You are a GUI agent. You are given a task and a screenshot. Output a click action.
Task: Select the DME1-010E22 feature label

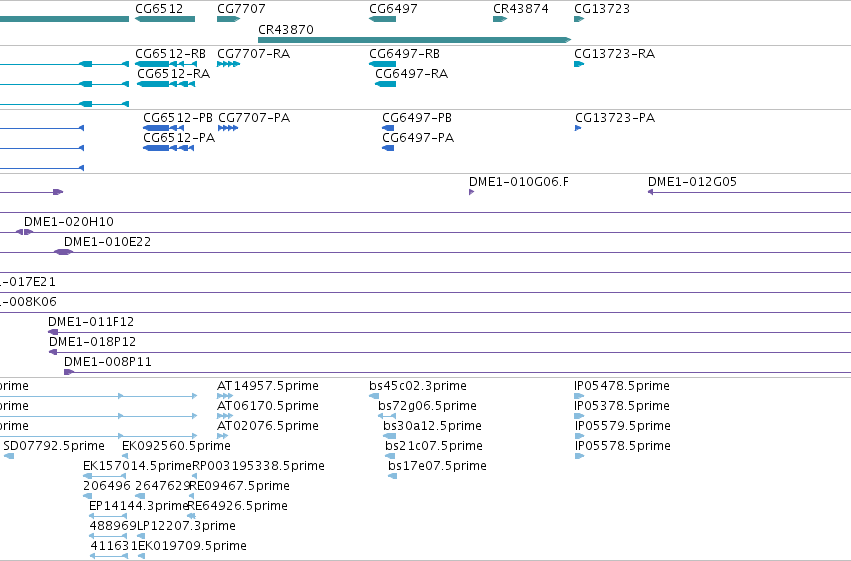(107, 242)
